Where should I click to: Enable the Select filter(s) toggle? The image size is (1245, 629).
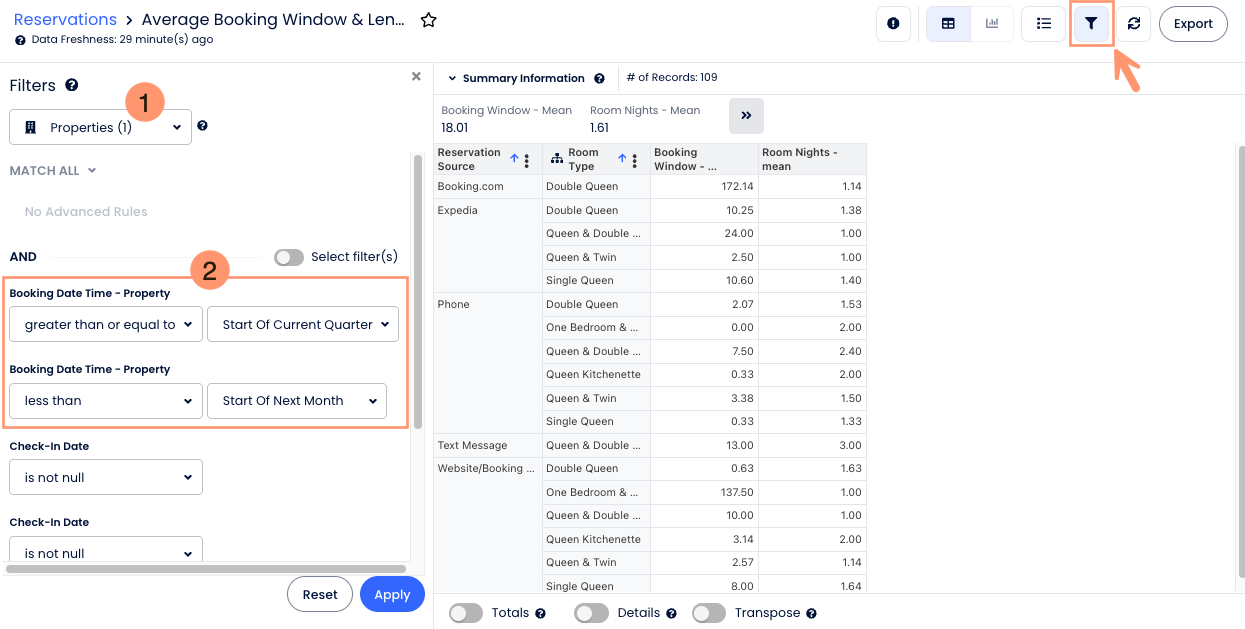coord(289,257)
